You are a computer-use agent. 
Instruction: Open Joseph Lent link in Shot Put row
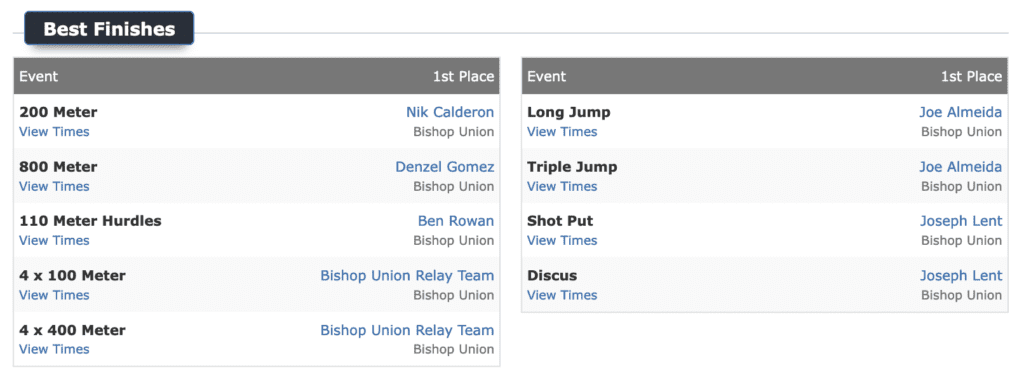pos(961,221)
